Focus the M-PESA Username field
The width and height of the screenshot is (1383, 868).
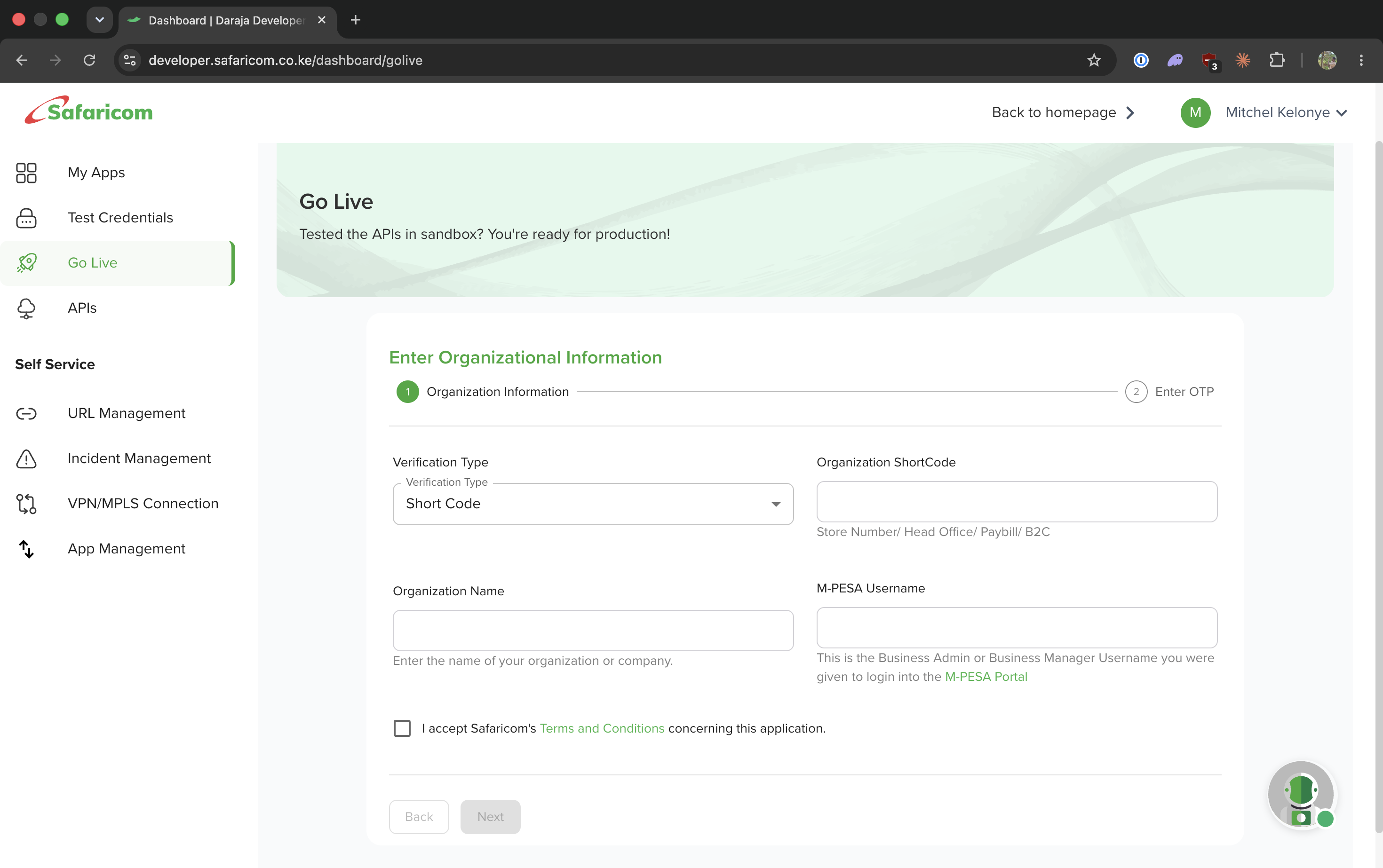point(1017,627)
